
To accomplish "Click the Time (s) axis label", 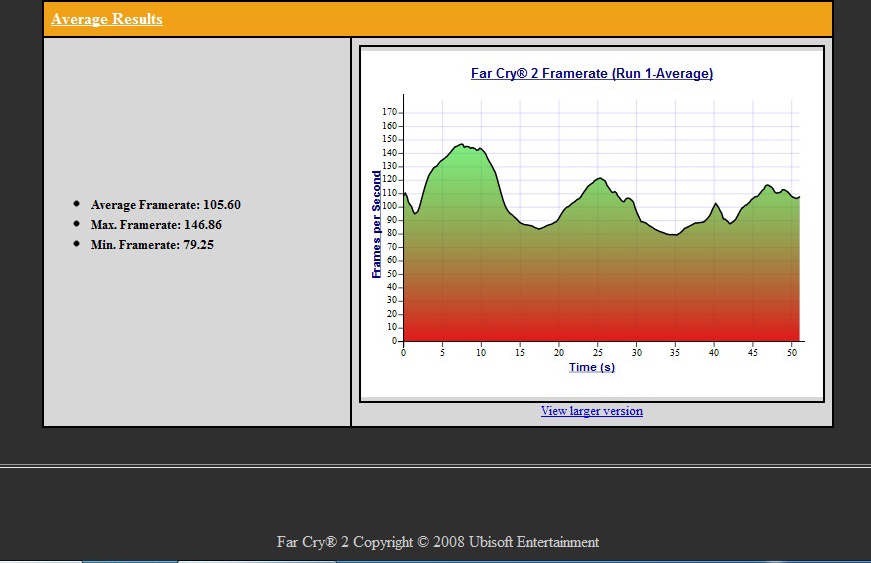I will [592, 367].
